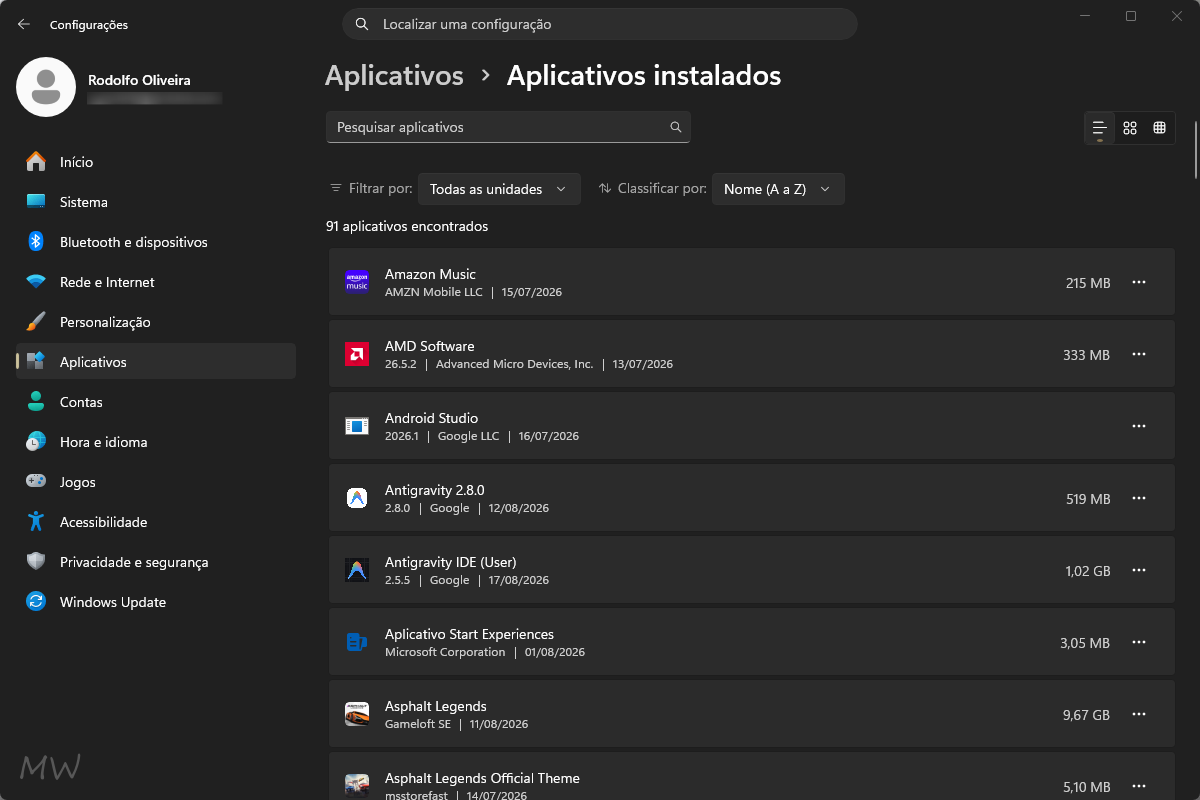
Task: Open Personalização settings
Action: coord(156,322)
